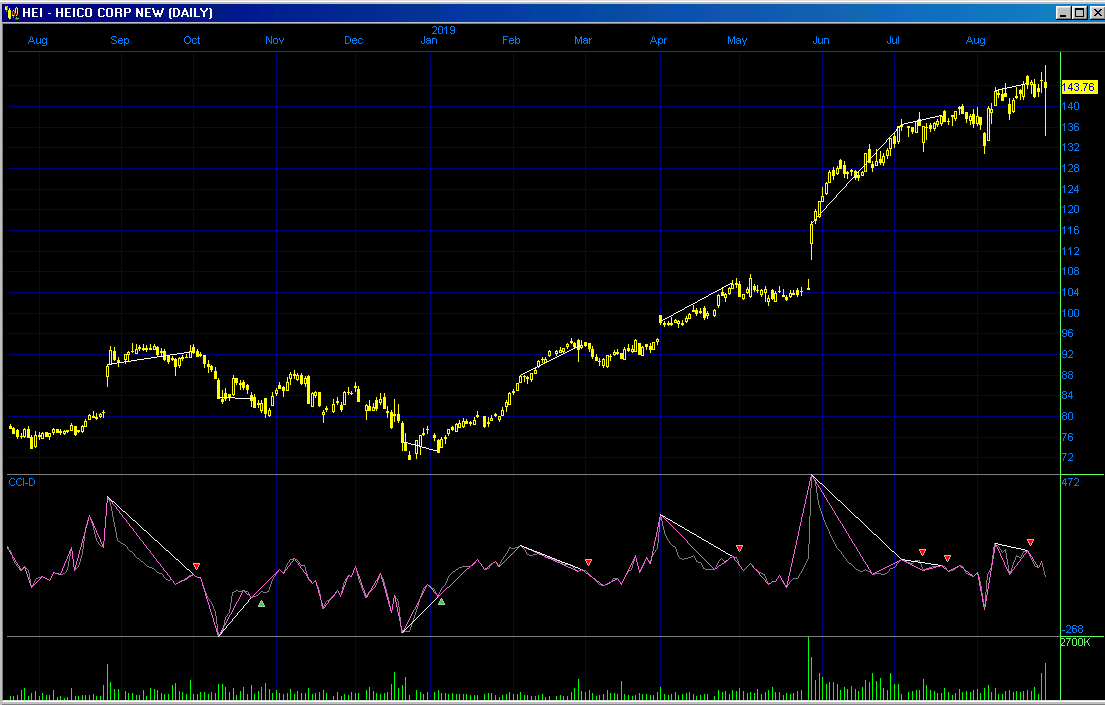Screen dimensions: 1105x705
Task: Click the green triangle signal in late October on CCI
Action: (x=261, y=603)
